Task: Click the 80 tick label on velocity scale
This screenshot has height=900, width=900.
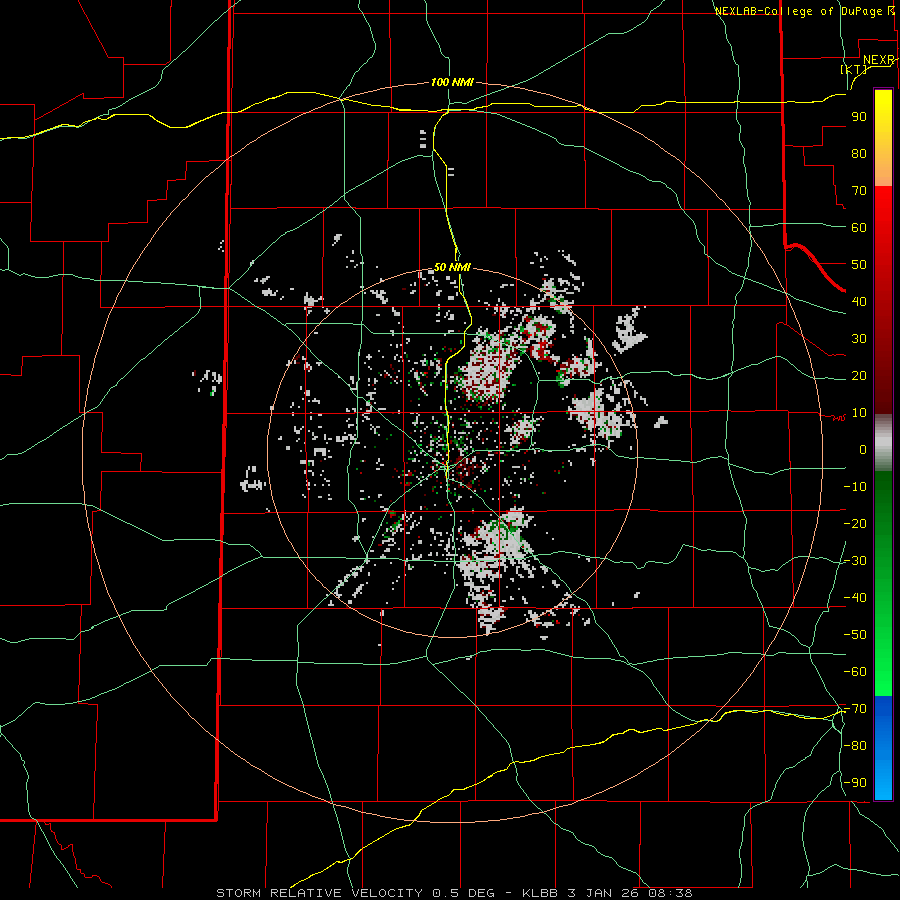Action: tap(859, 154)
